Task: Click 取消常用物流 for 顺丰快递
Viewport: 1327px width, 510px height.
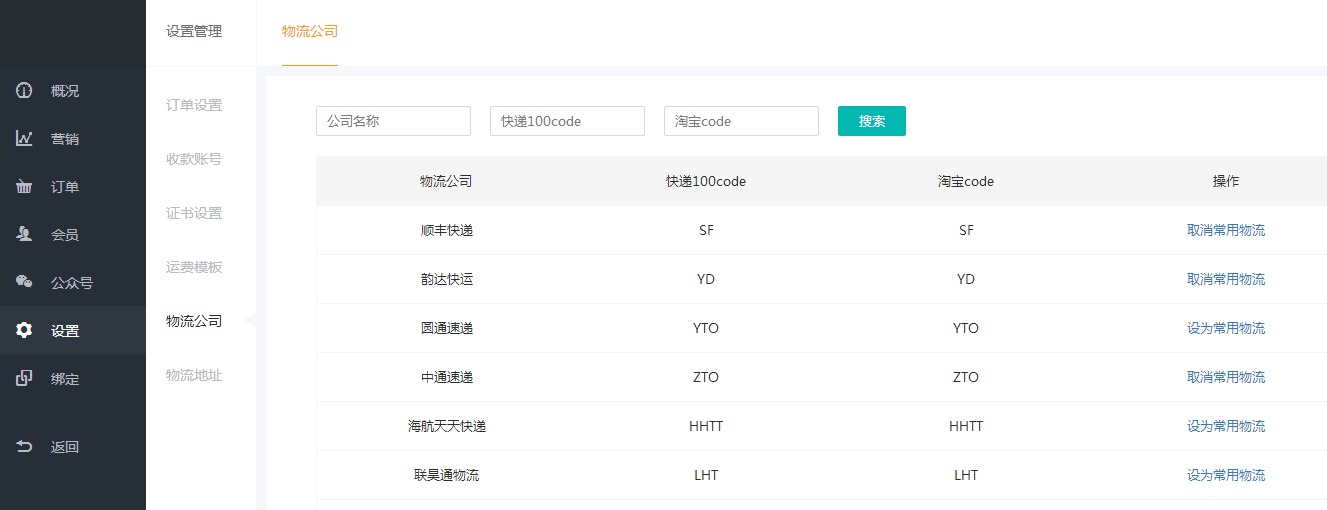Action: tap(1225, 230)
